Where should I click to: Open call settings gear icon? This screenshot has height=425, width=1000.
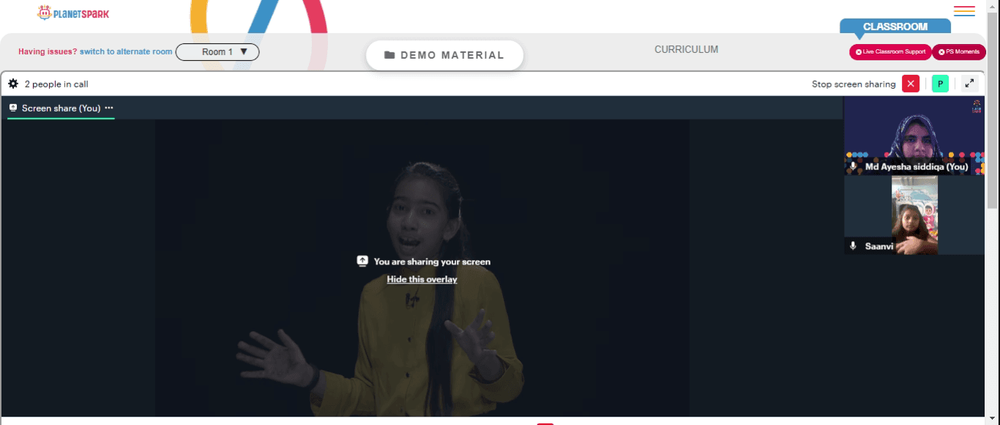click(x=13, y=84)
